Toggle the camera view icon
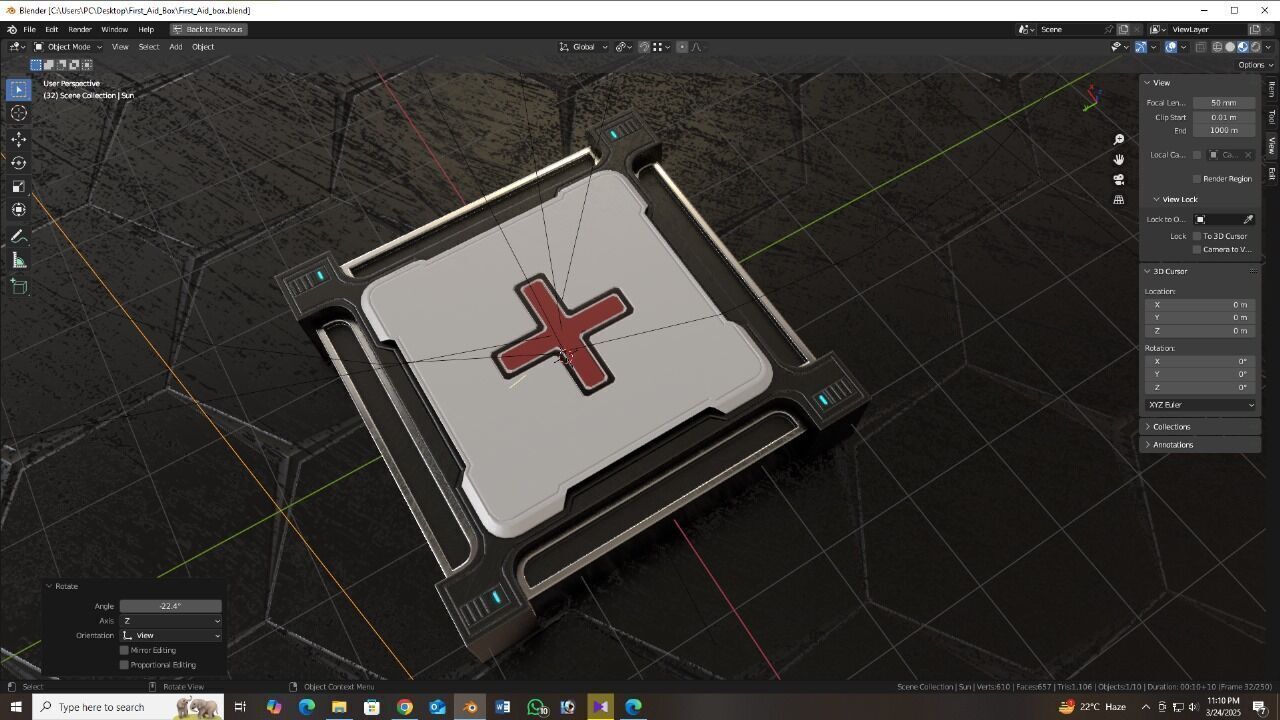This screenshot has height=720, width=1280. point(1119,180)
